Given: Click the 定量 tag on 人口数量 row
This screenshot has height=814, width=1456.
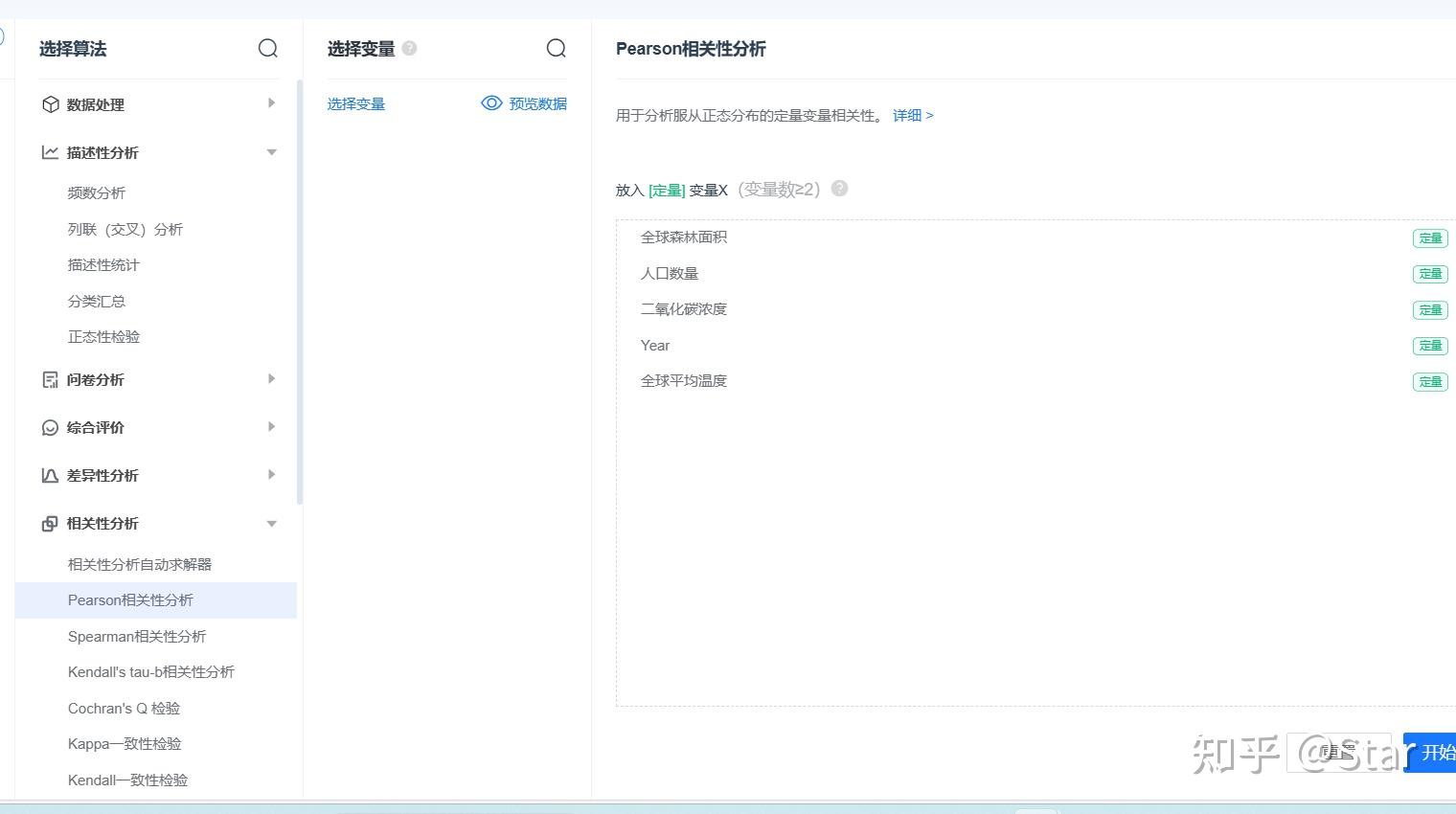Looking at the screenshot, I should coord(1430,274).
